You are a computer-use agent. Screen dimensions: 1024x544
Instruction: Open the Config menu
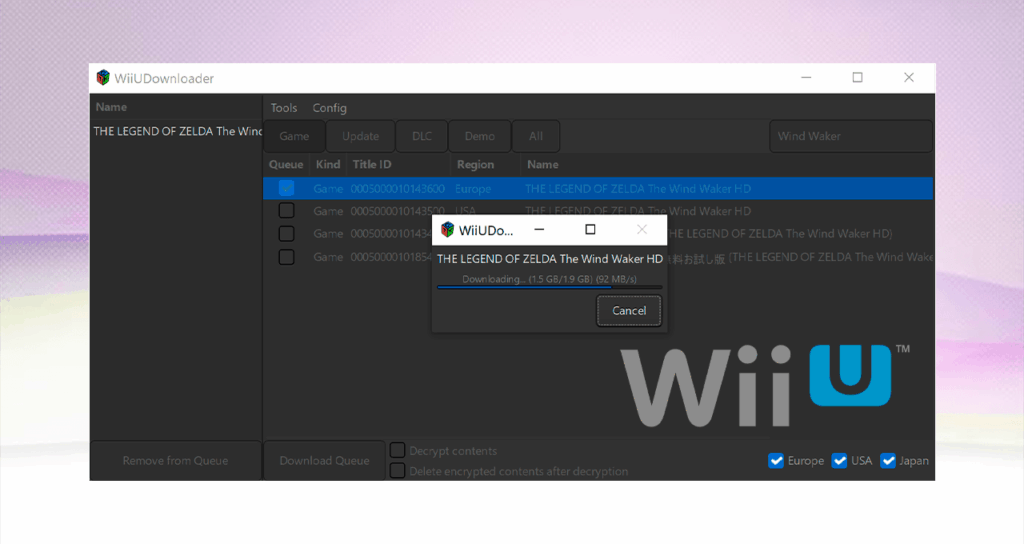pyautogui.click(x=330, y=108)
